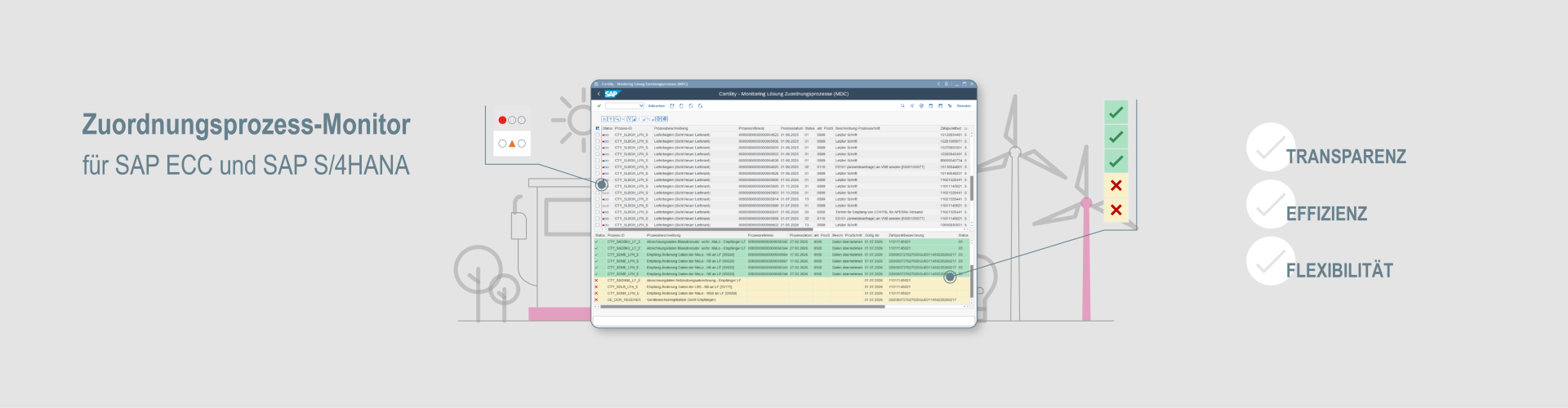
Task: Click the green confirm checkmark in SAP toolbar
Action: pyautogui.click(x=599, y=106)
